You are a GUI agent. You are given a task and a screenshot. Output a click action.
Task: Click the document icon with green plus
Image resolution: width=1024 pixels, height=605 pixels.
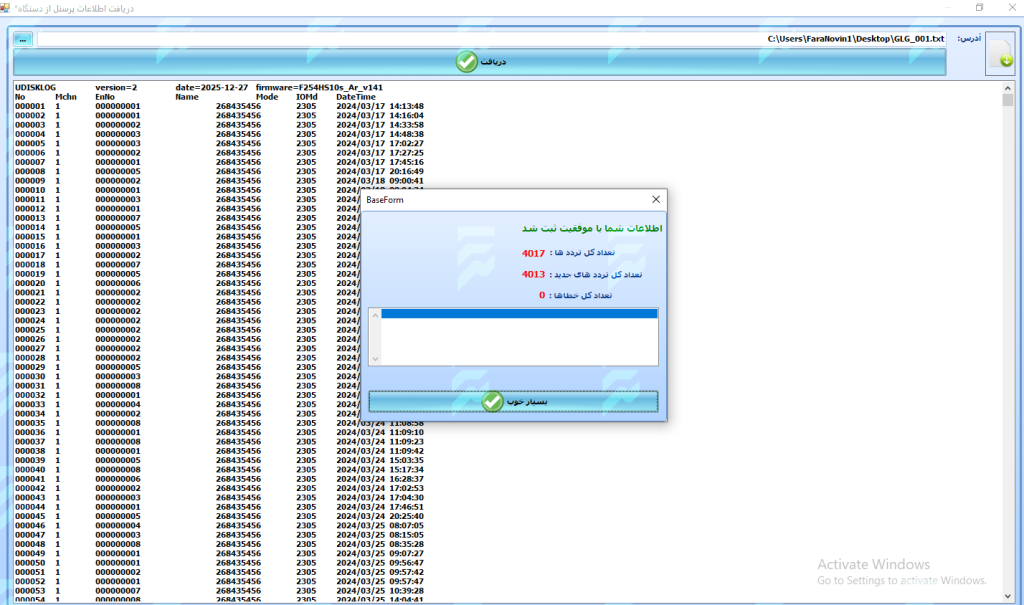1000,53
